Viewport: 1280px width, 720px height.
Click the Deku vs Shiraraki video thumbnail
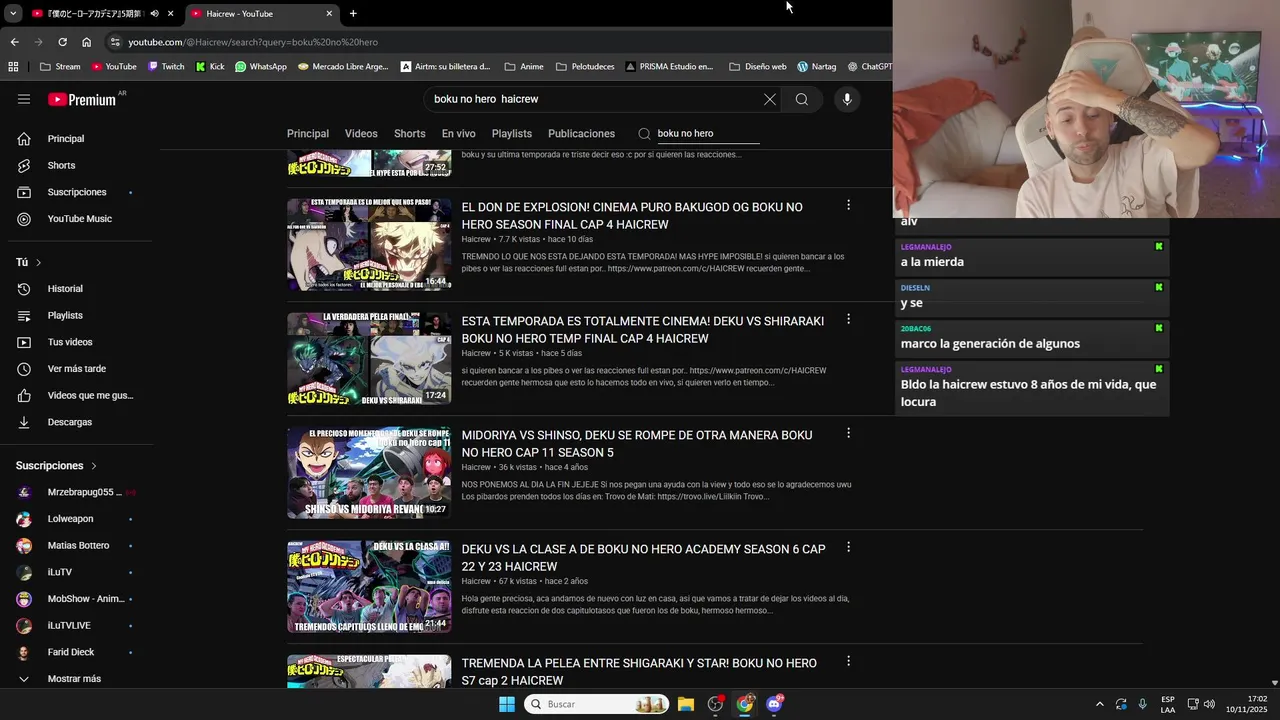pyautogui.click(x=369, y=358)
